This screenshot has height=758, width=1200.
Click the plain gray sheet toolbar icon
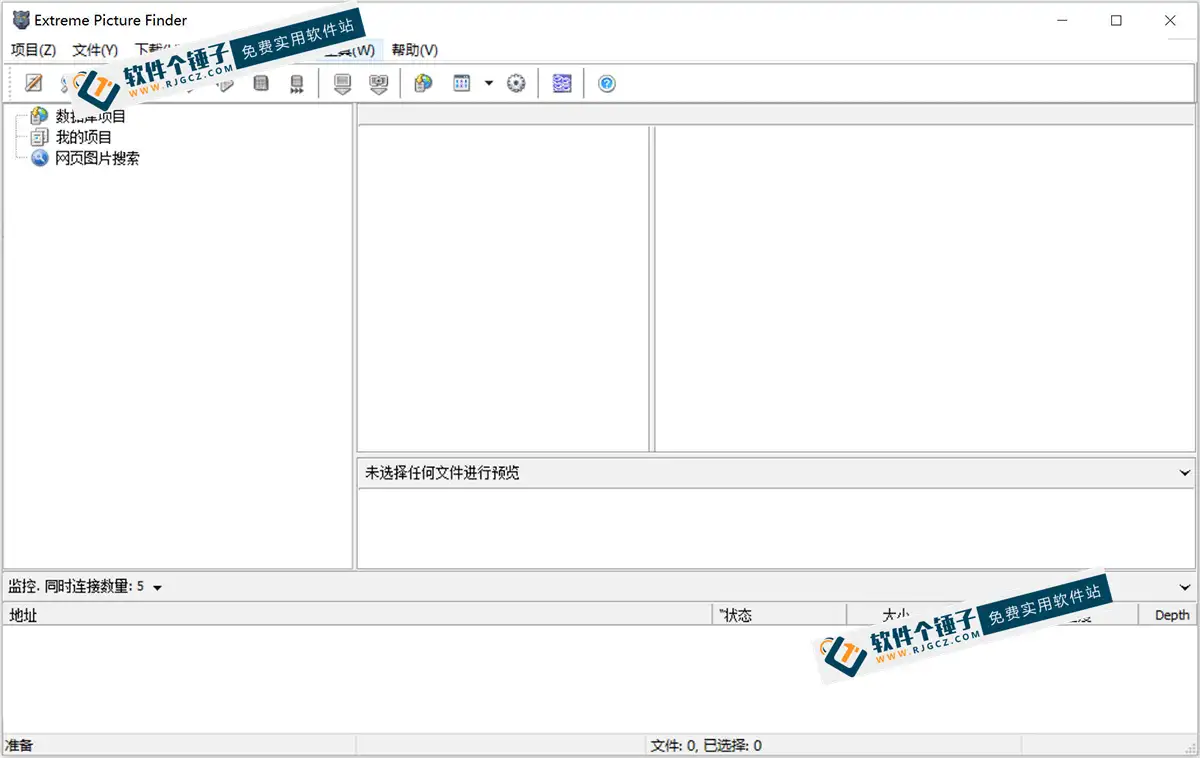261,84
